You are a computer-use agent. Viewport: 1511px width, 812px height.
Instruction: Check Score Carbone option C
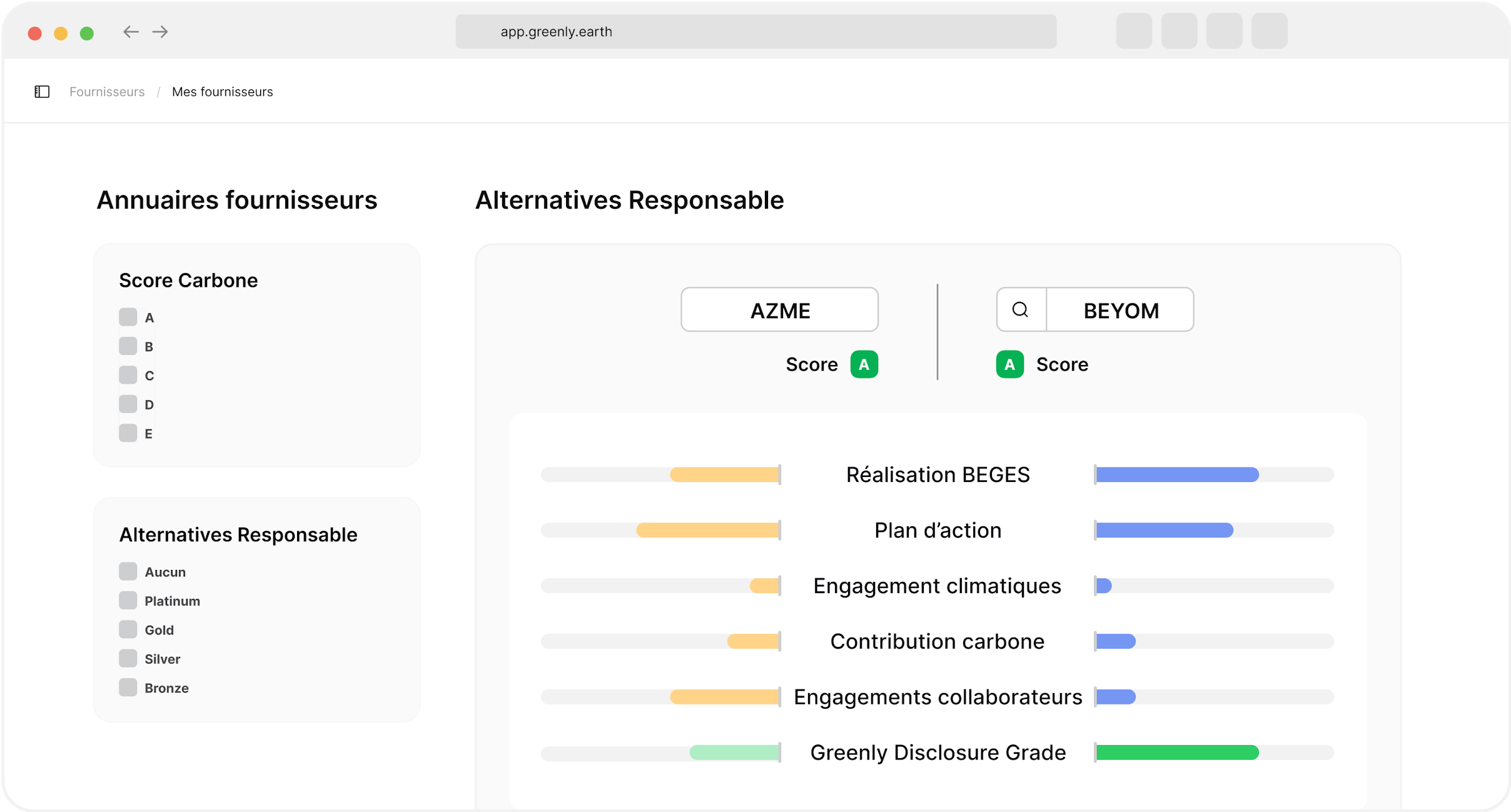[x=128, y=375]
